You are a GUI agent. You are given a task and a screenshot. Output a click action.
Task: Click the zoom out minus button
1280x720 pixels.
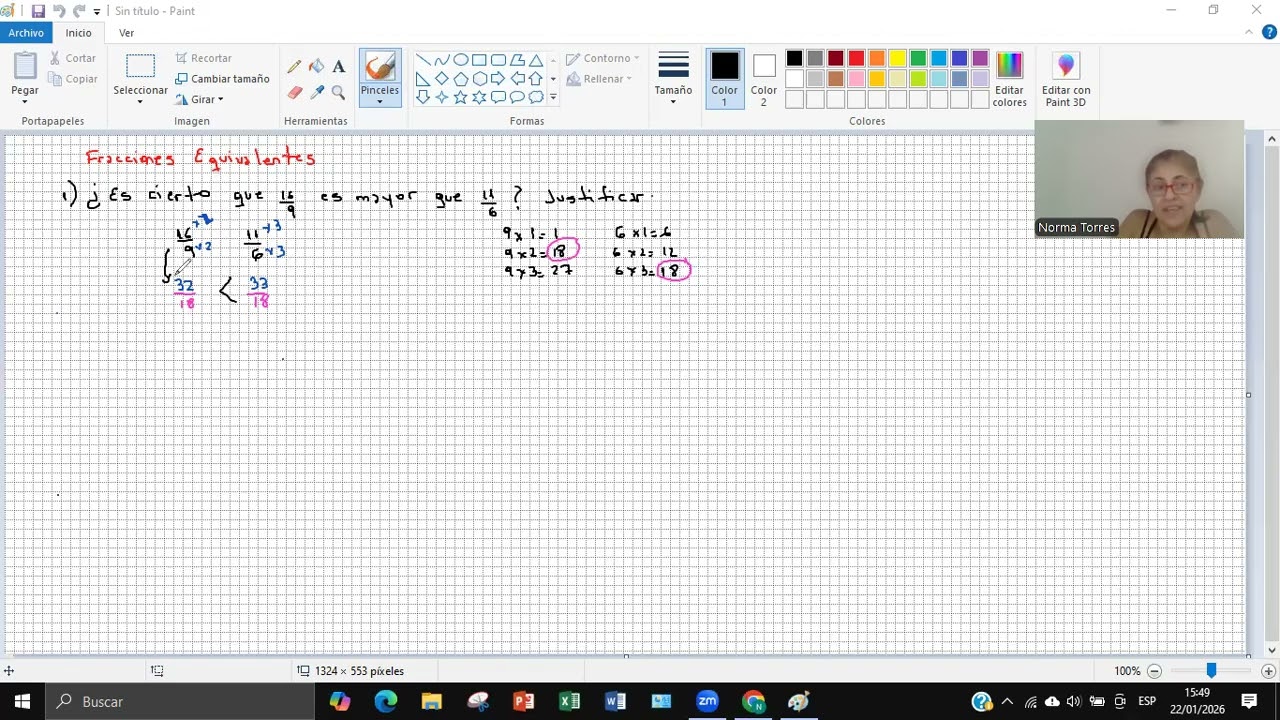click(1154, 671)
